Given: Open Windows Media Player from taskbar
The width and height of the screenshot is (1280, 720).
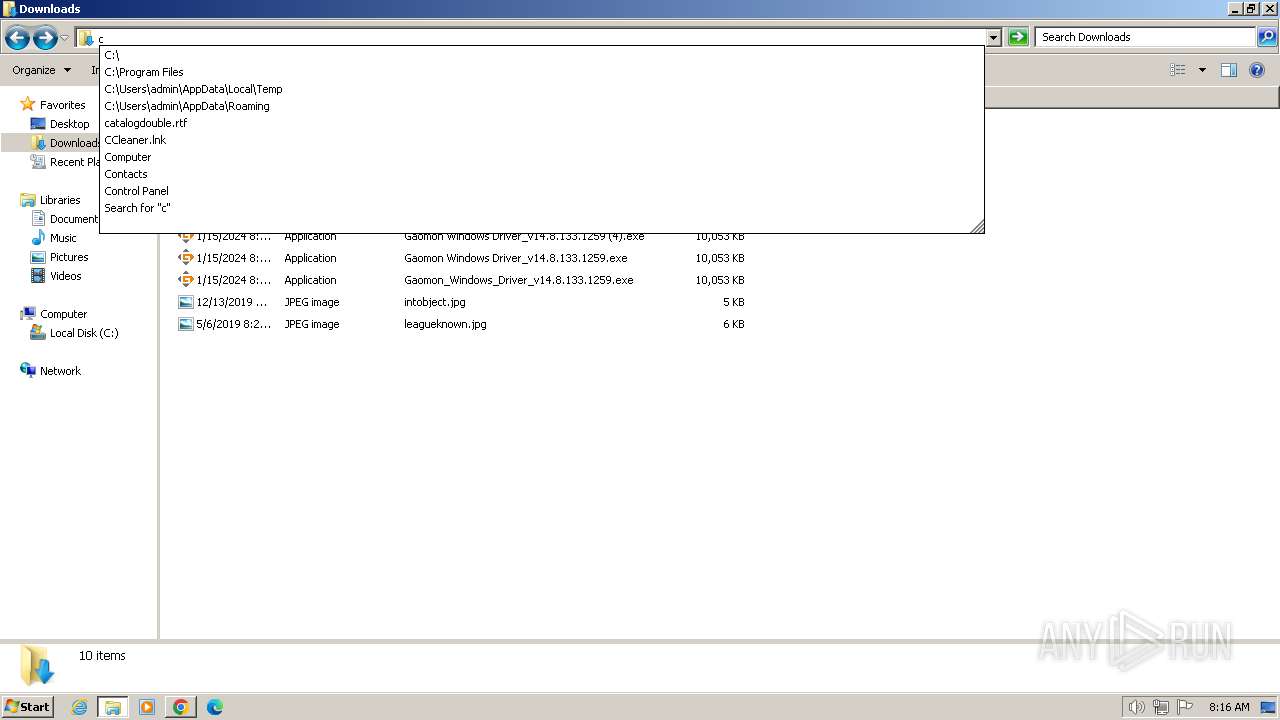Looking at the screenshot, I should tap(147, 707).
